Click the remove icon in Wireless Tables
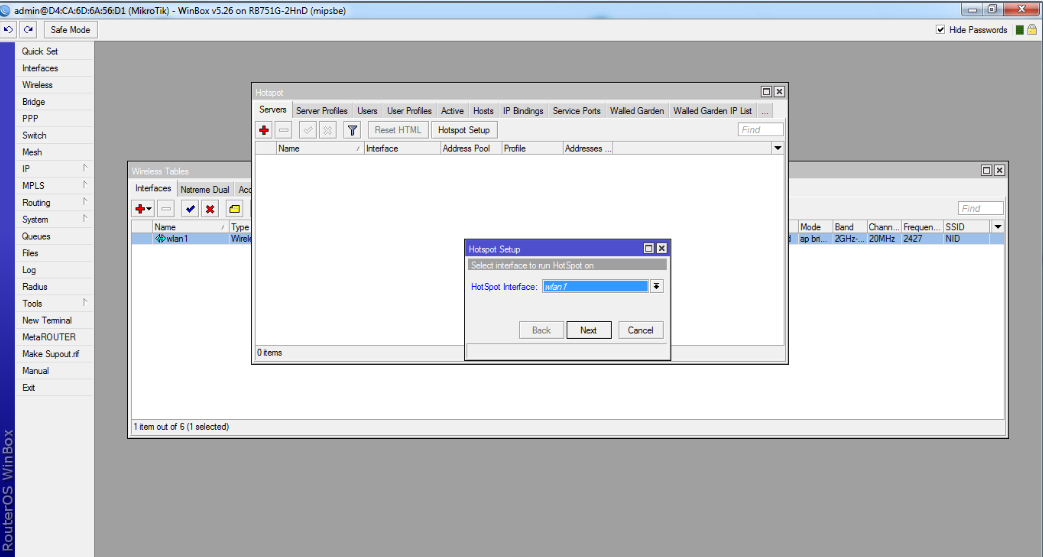This screenshot has width=1043, height=557. [166, 208]
